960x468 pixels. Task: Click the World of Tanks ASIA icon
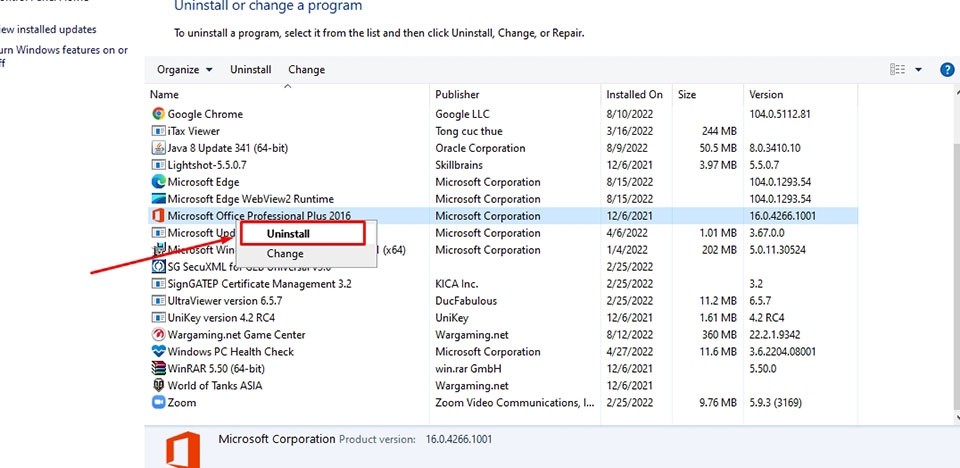tap(158, 386)
